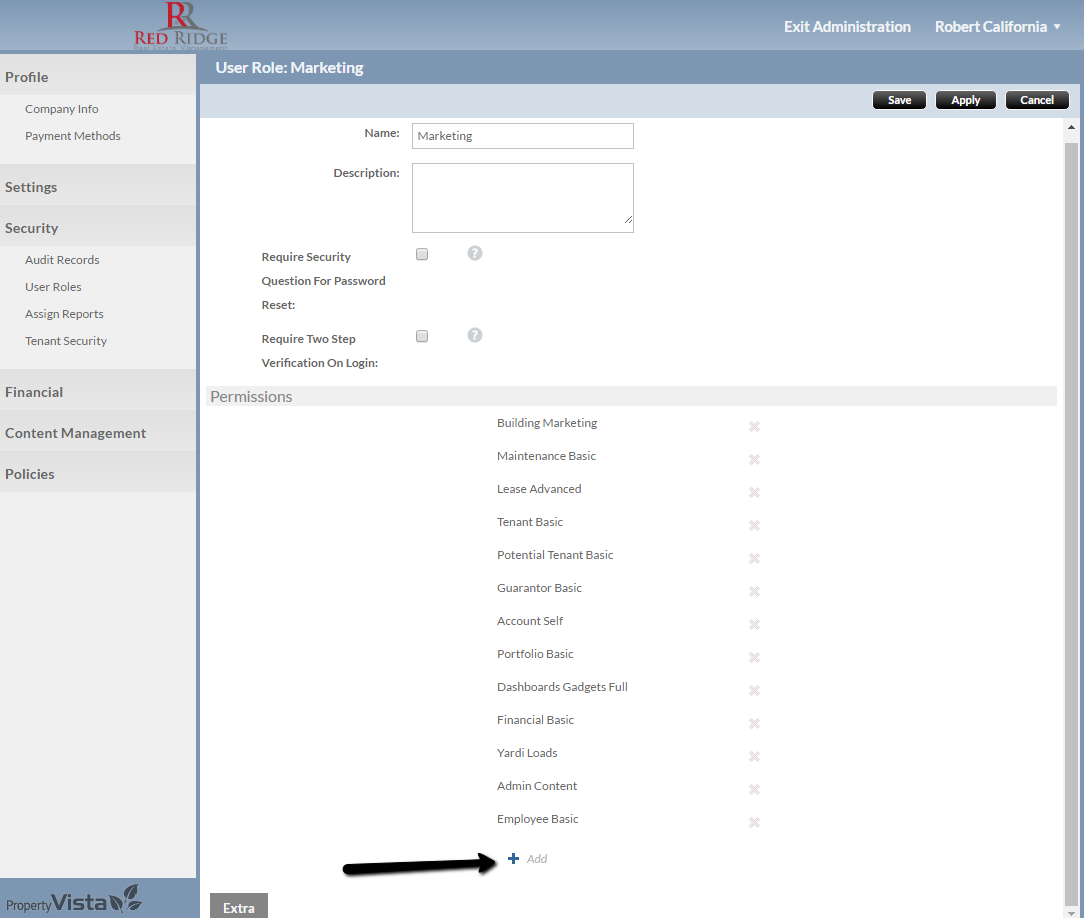Open the Robert California user dropdown
The width and height of the screenshot is (1084, 918).
997,27
